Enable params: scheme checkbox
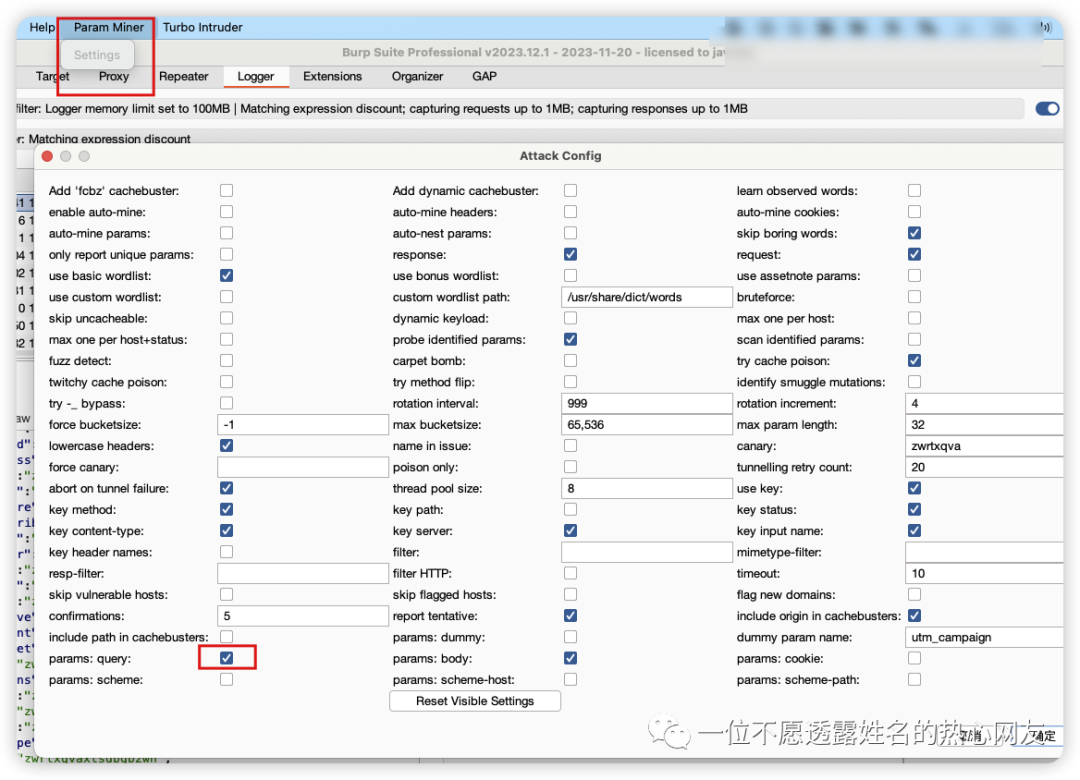Viewport: 1080px width, 780px height. click(x=226, y=679)
